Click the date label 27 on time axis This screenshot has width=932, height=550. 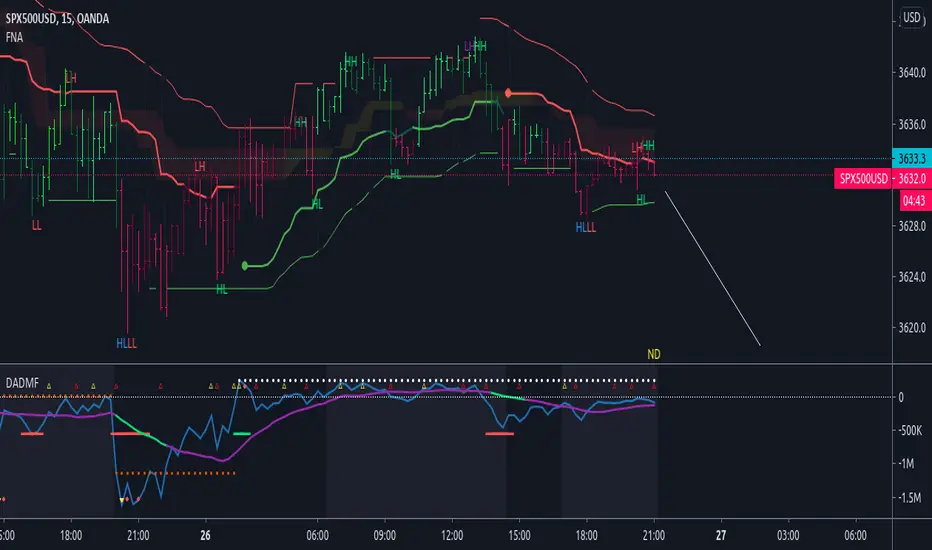tap(720, 535)
